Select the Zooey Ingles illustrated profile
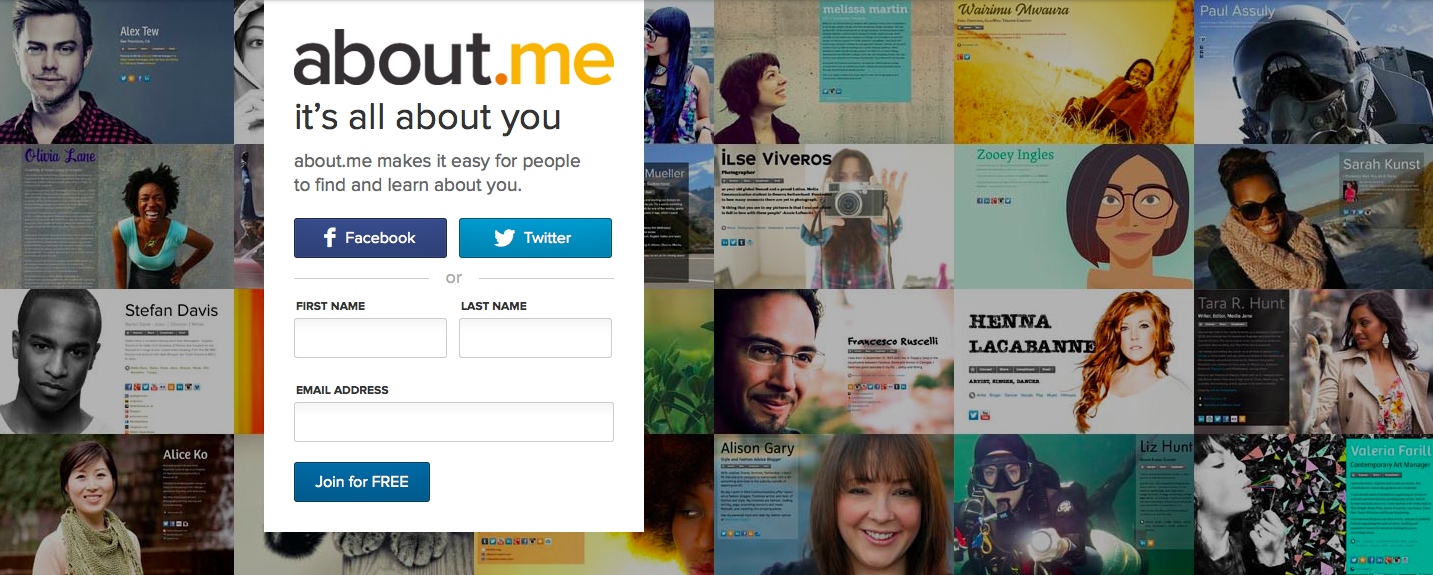Screen dimensions: 1433x575 point(1073,217)
